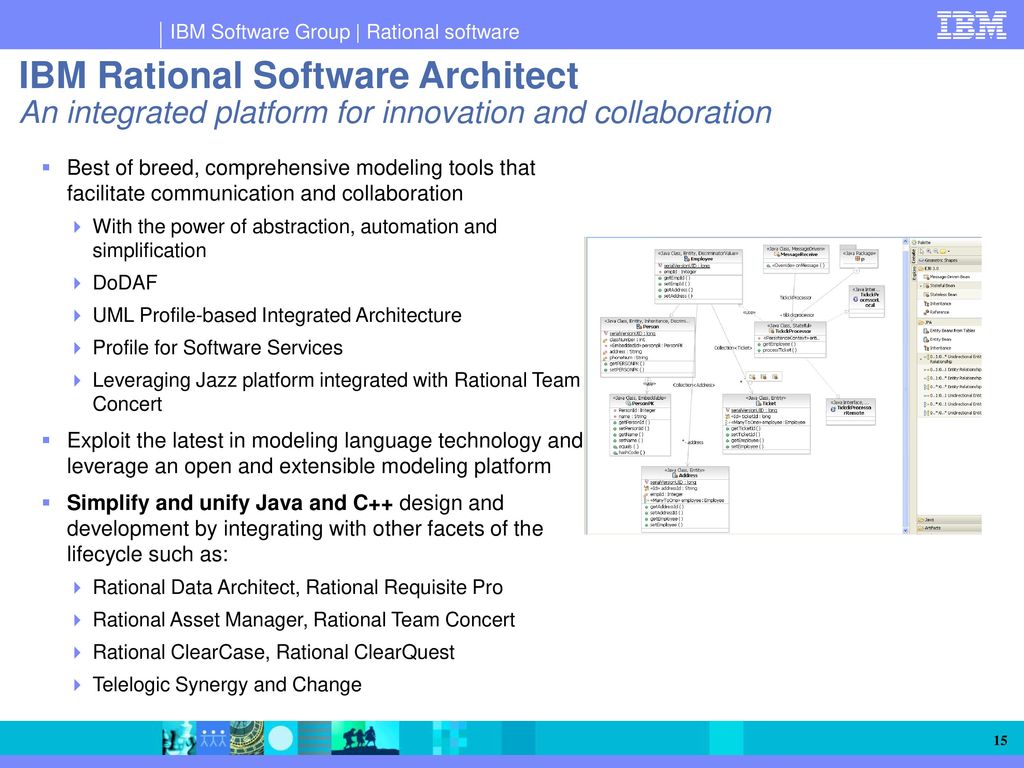Screen dimensions: 1024x768
Task: Select the TicketProcessorLocal interface box
Action: (867, 301)
